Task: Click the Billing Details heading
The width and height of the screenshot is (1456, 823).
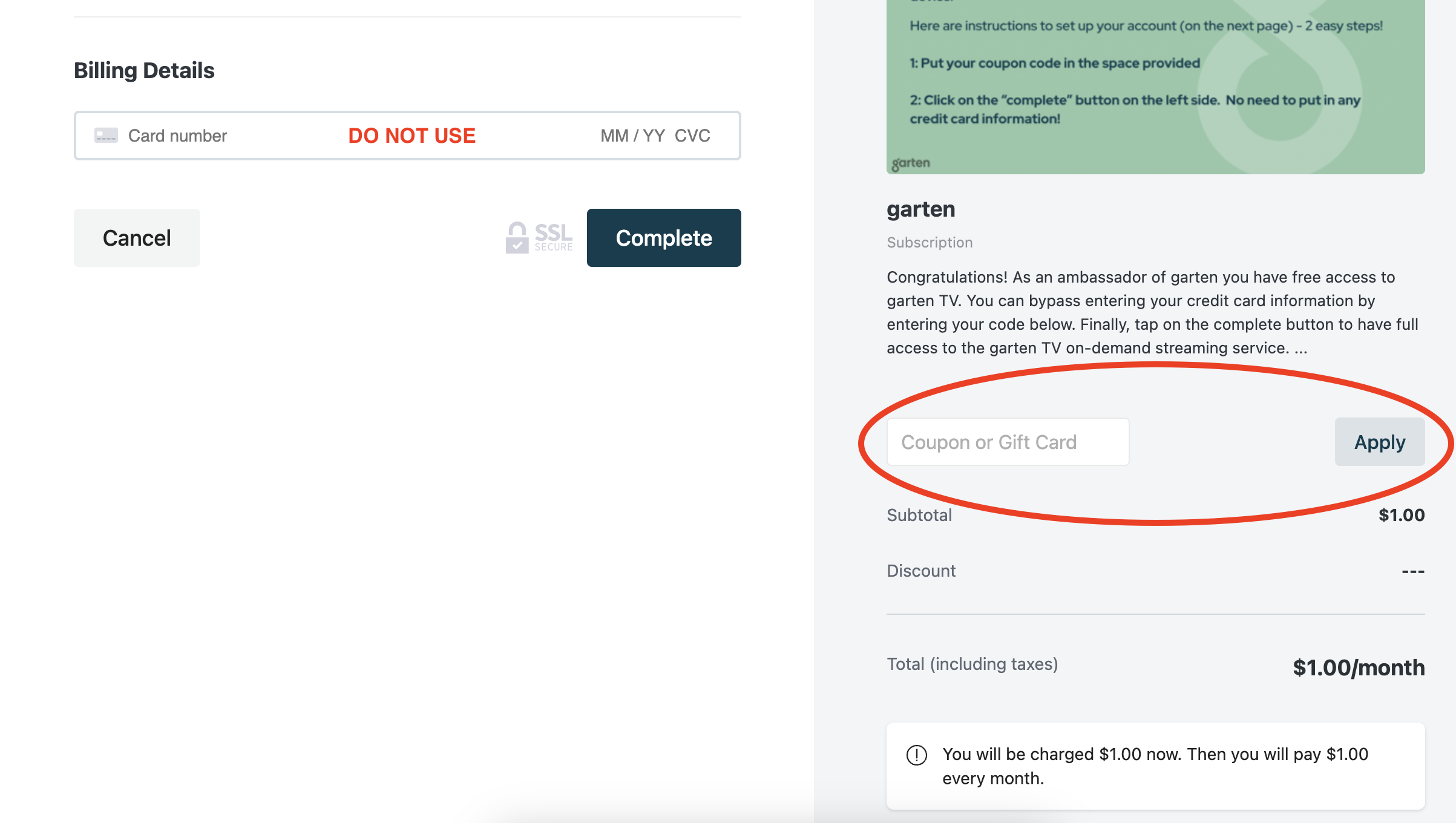Action: click(x=144, y=71)
